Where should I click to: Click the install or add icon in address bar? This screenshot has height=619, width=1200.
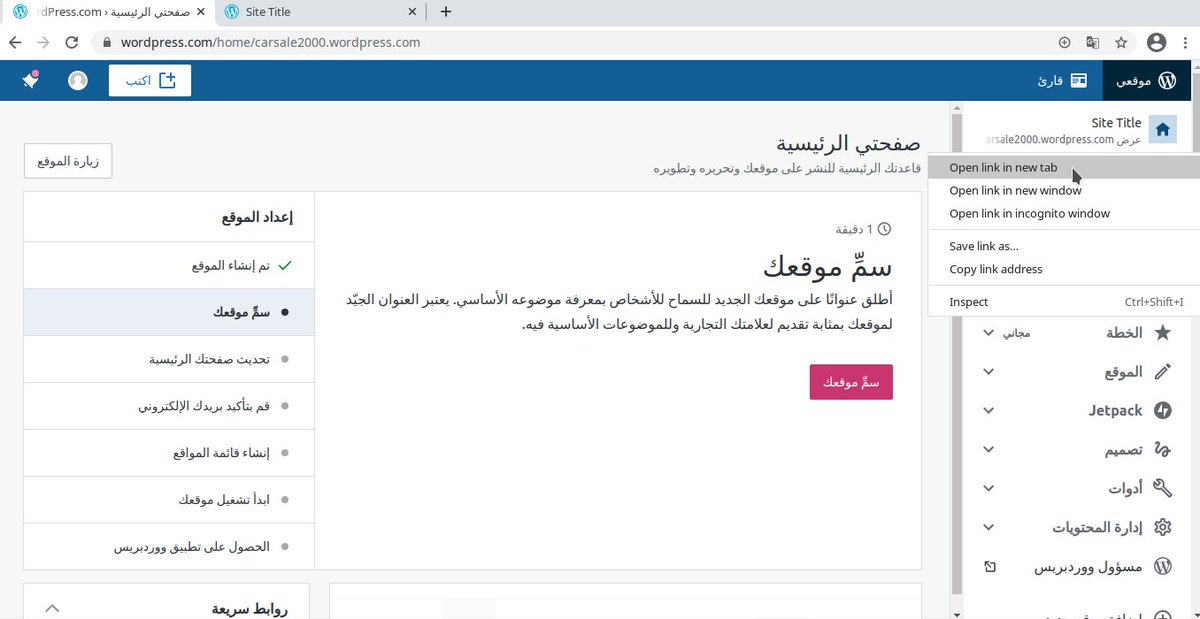pos(1064,43)
